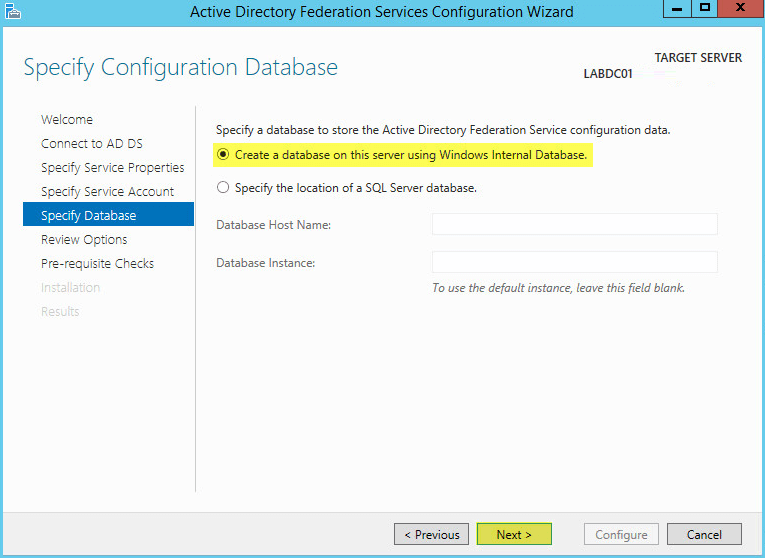Image resolution: width=765 pixels, height=558 pixels.
Task: Click the Database Host Name field
Action: pos(574,224)
